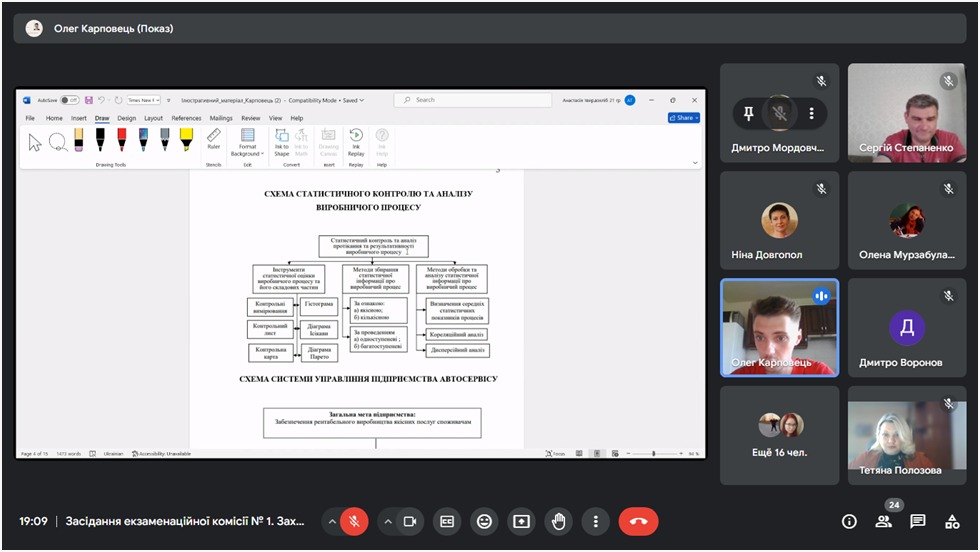
Task: Expand video settings arrow beside camera
Action: tap(387, 521)
